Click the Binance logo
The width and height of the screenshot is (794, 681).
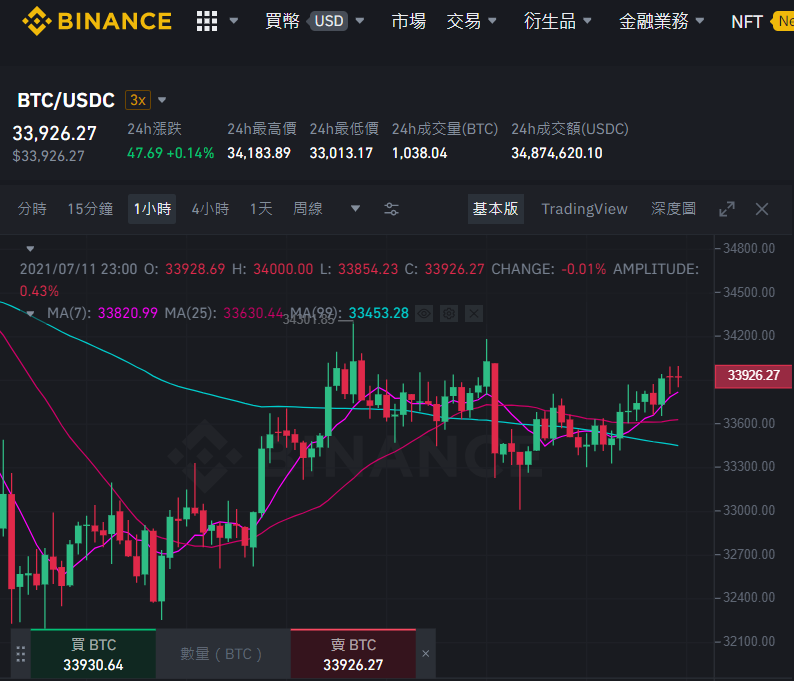coord(97,21)
